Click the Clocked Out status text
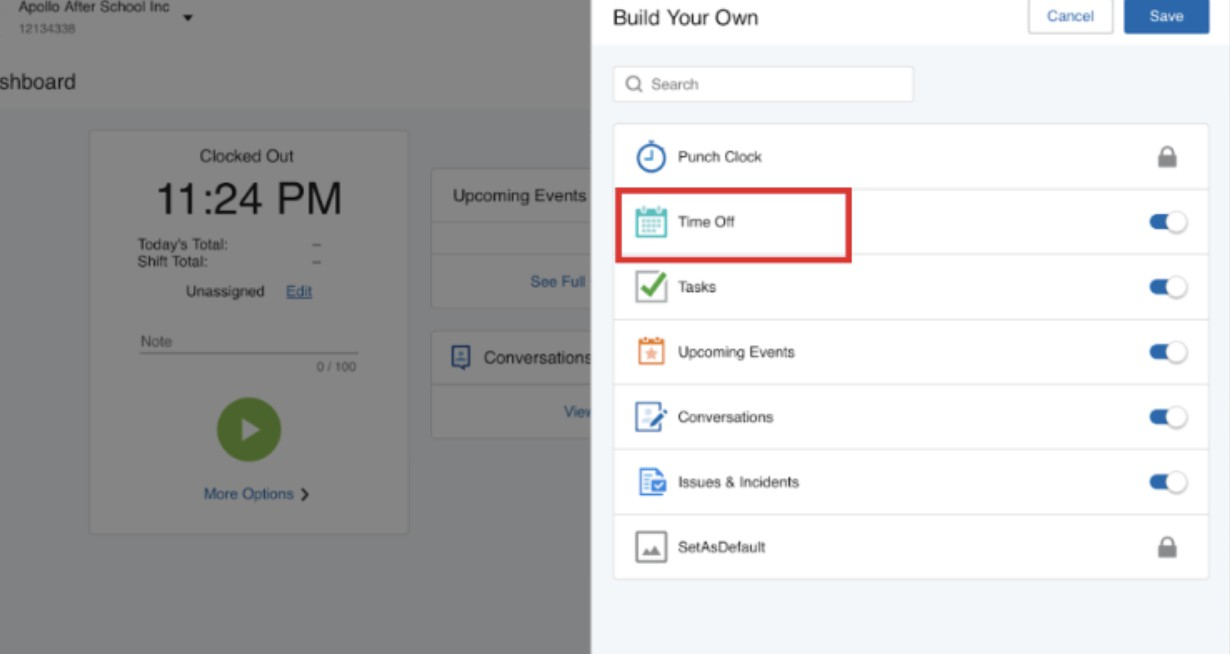 247,156
